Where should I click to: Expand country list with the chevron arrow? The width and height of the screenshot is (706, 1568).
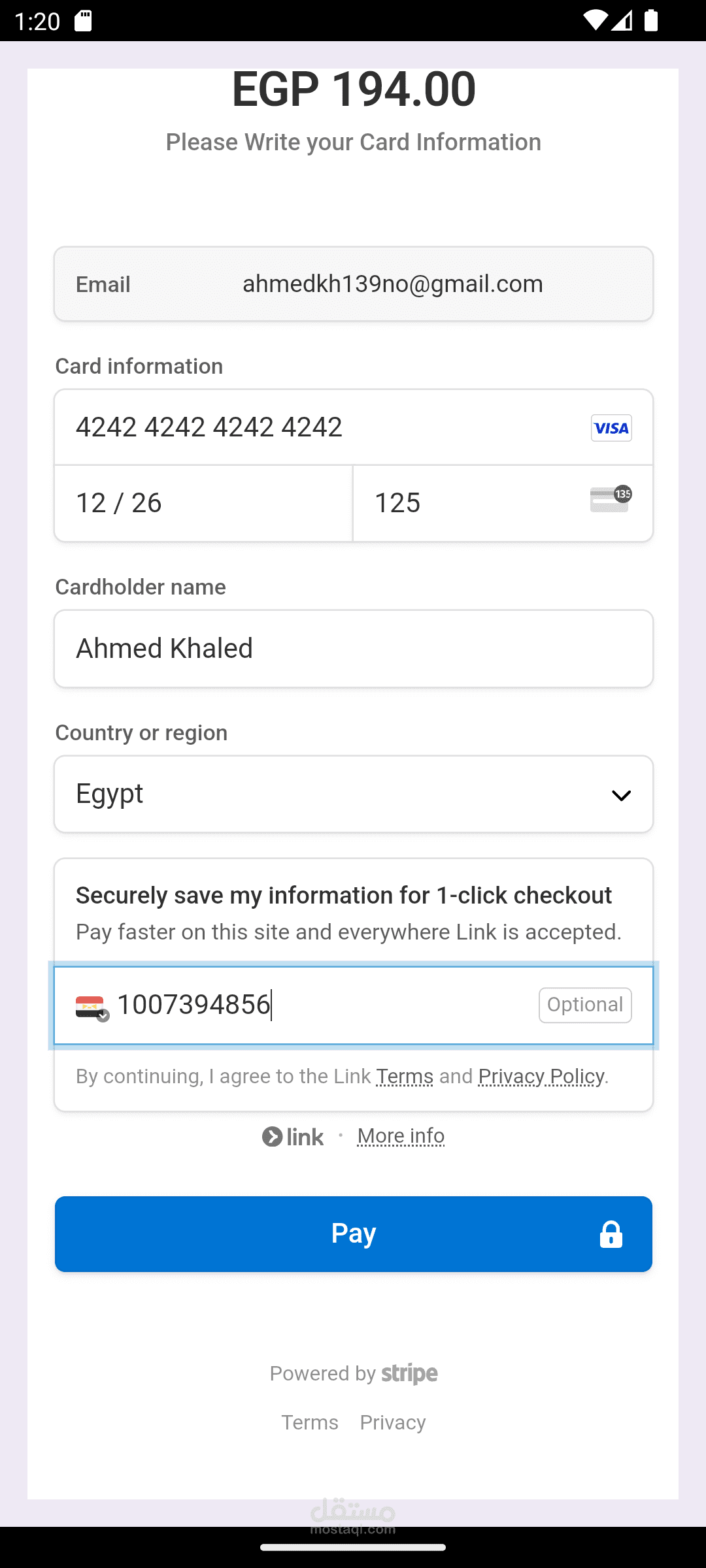coord(621,796)
